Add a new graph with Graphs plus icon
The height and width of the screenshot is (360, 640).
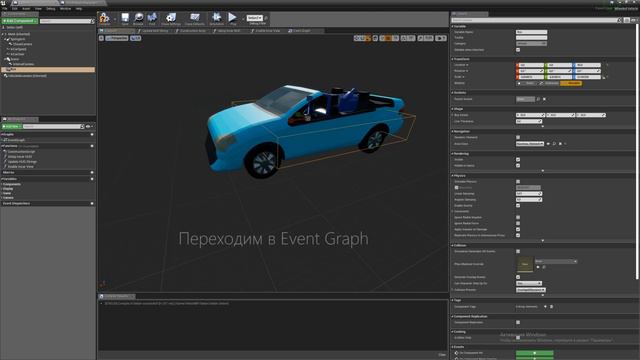pyautogui.click(x=92, y=134)
